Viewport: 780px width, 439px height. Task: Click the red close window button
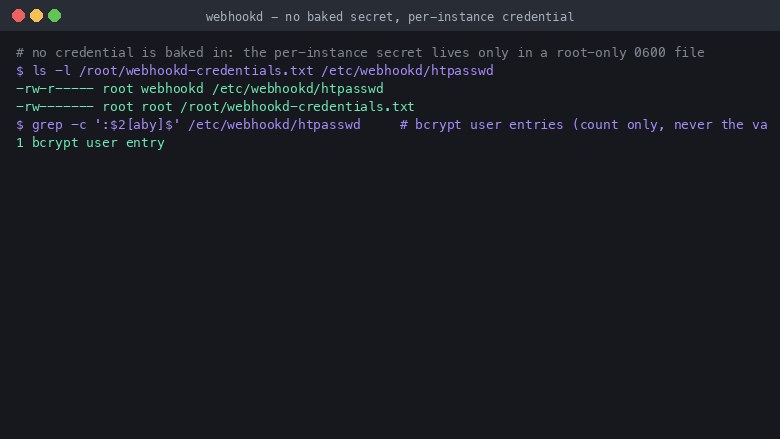[x=18, y=16]
